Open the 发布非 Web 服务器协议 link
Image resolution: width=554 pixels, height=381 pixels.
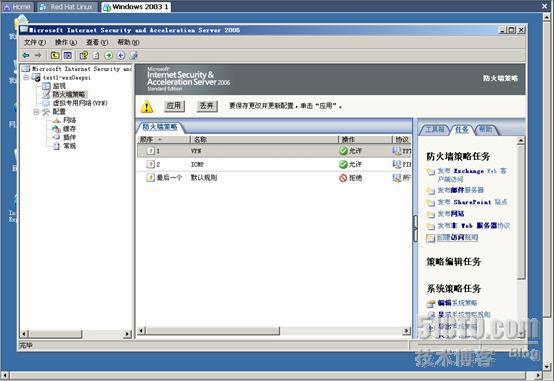474,225
